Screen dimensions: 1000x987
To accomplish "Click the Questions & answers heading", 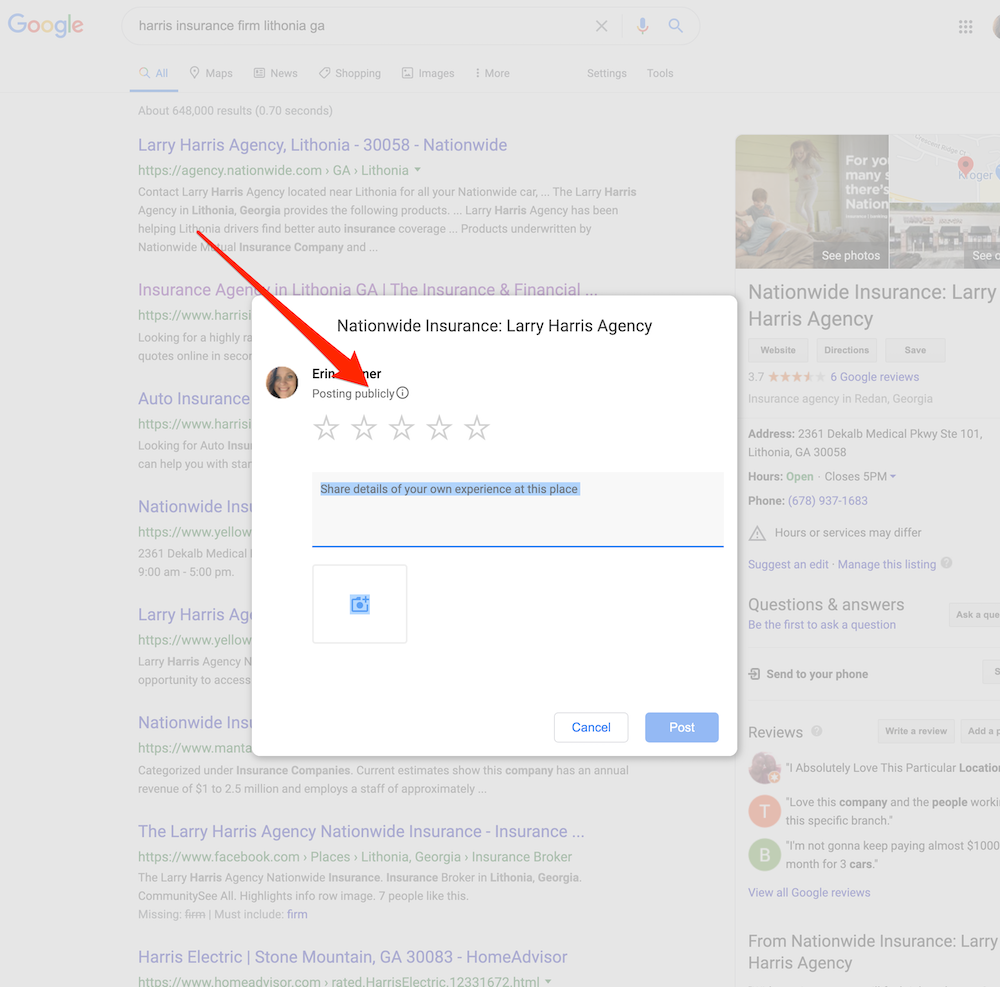I will click(x=826, y=604).
